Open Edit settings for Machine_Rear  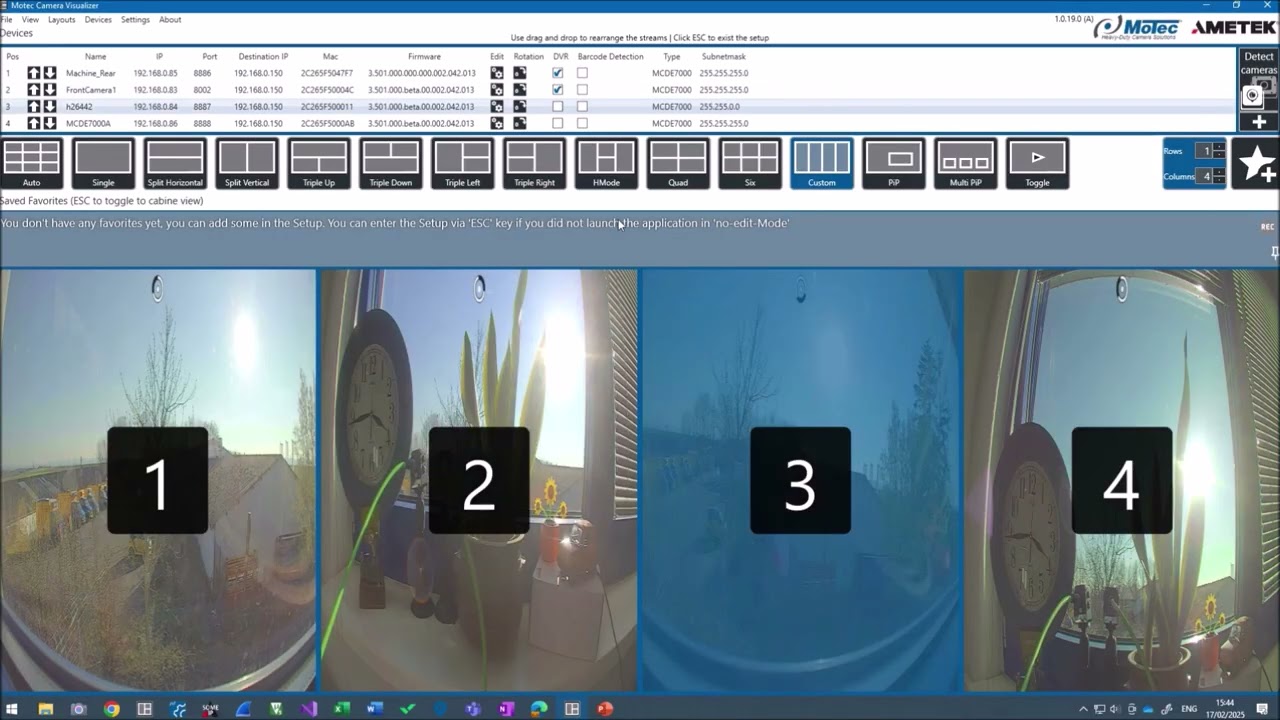pyautogui.click(x=497, y=73)
